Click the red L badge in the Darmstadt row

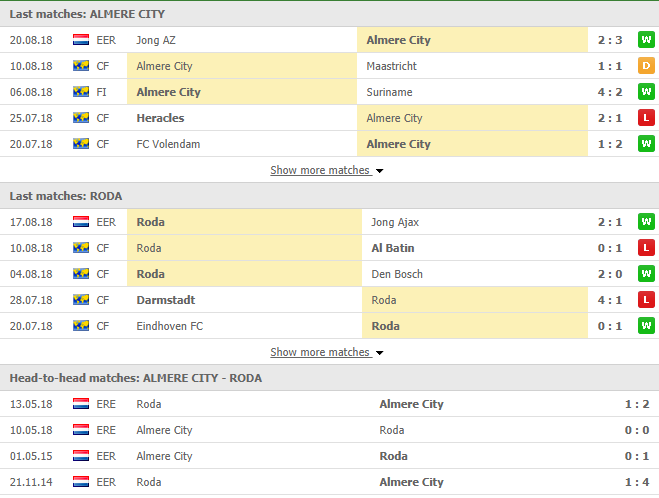646,300
